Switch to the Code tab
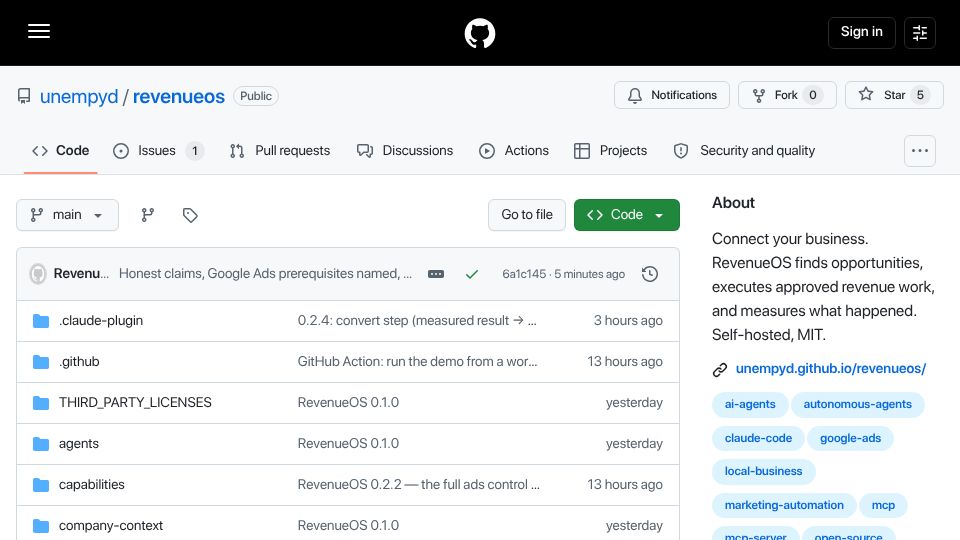Viewport: 960px width, 540px height. point(61,151)
